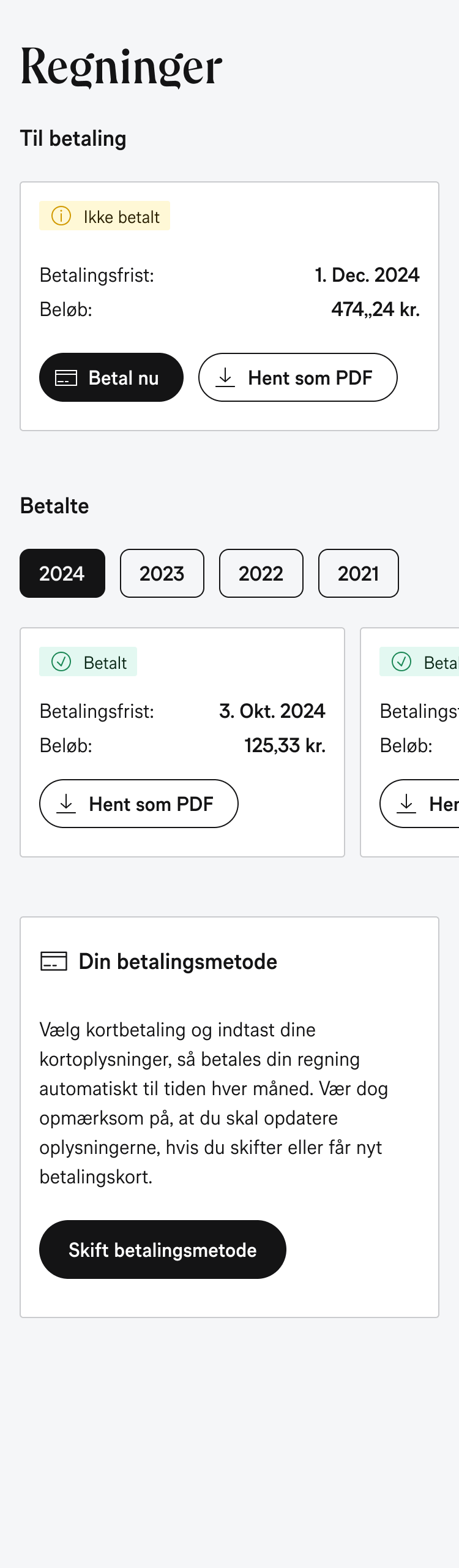The height and width of the screenshot is (1568, 459).
Task: Click the card icon next to Din betalingsmetode
Action: coord(54,961)
